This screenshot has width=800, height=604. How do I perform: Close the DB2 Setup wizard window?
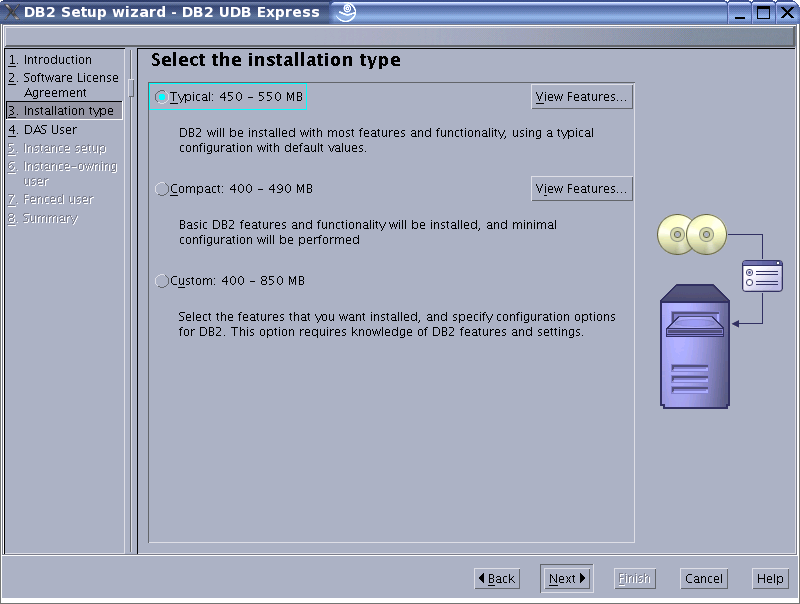787,12
